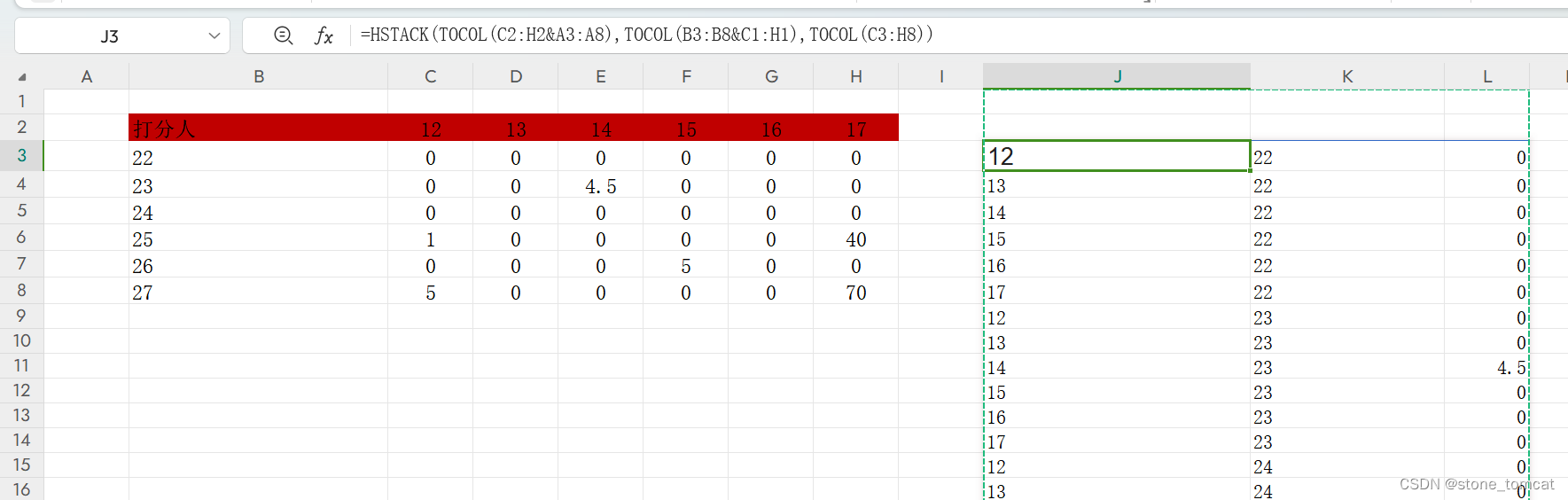Viewport: 1568px width, 500px height.
Task: Click cell L11 with value 4.5
Action: 1487,366
